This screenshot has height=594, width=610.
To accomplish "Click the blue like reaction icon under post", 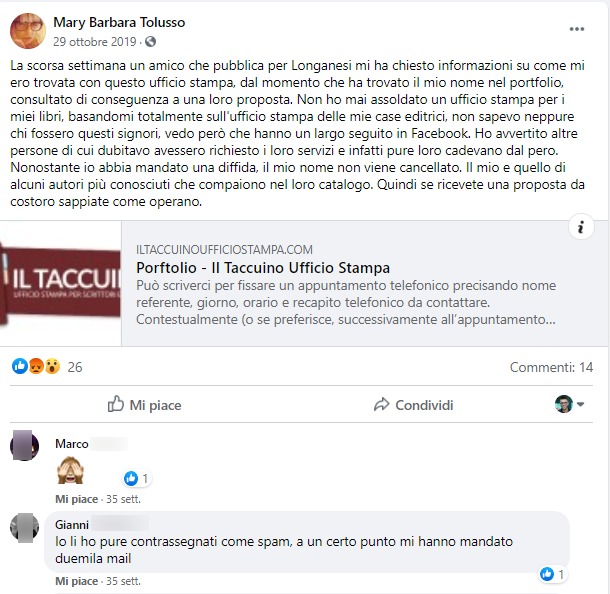I will (x=19, y=366).
